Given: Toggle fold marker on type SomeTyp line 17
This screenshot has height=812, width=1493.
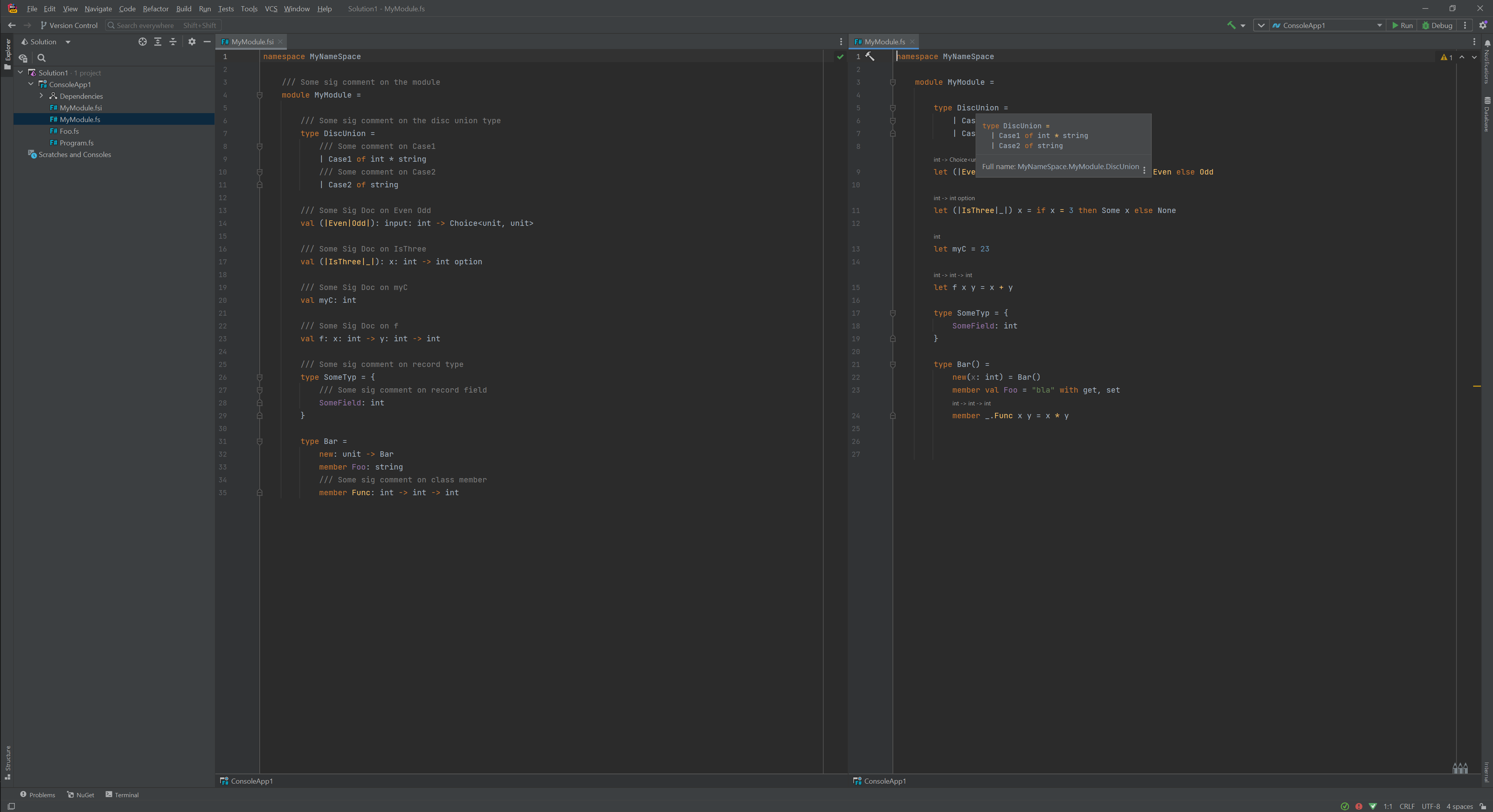Looking at the screenshot, I should click(892, 313).
